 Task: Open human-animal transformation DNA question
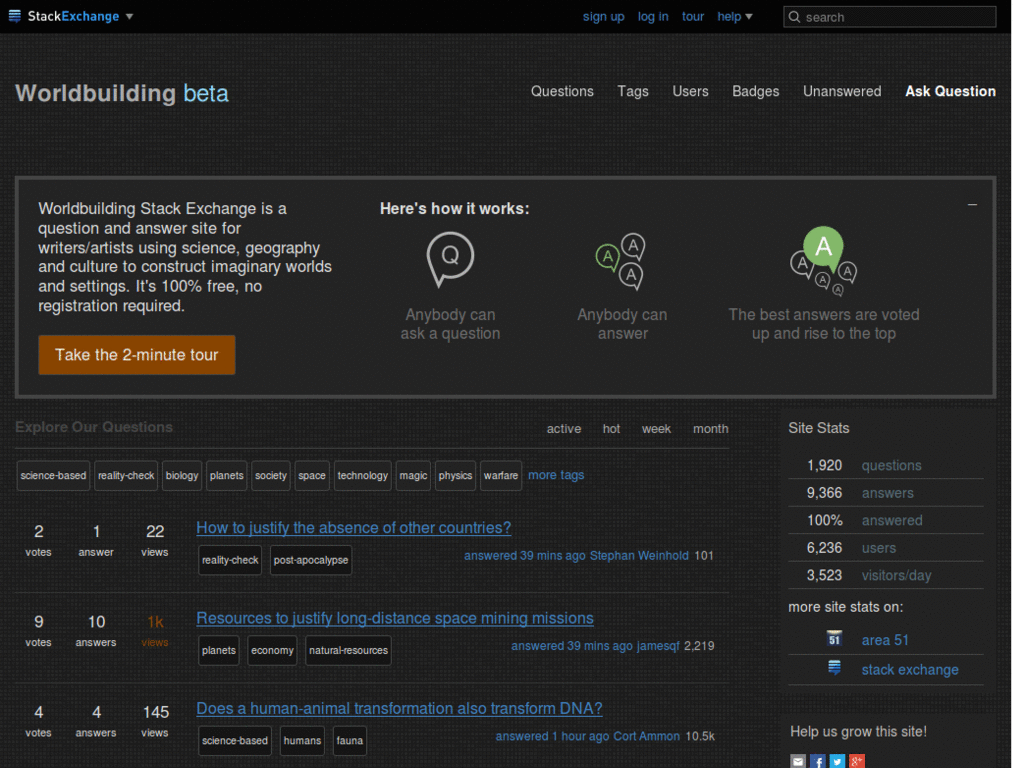click(399, 709)
